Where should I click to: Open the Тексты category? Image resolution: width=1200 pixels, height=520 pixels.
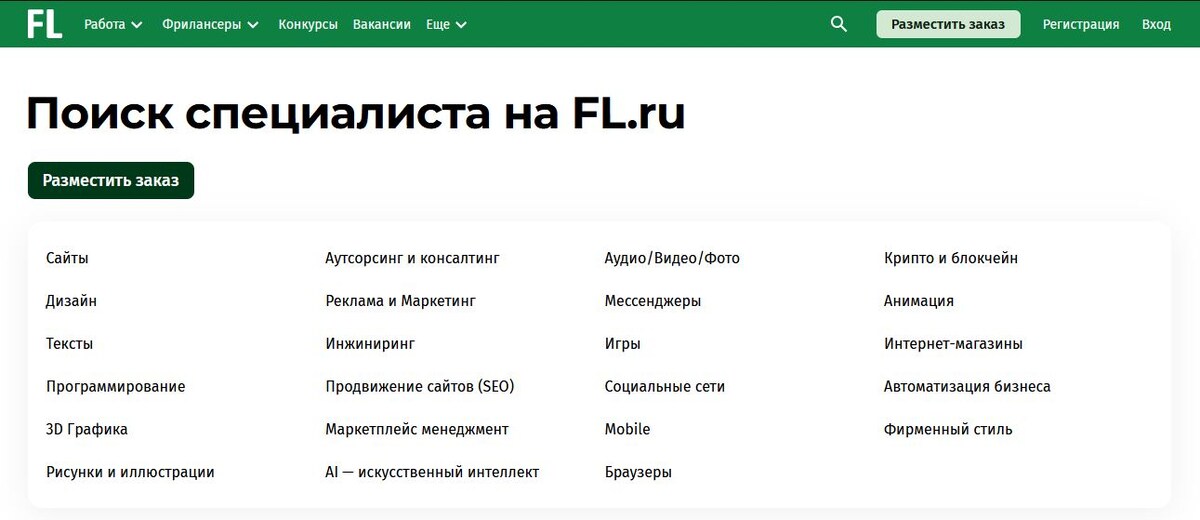pos(69,344)
